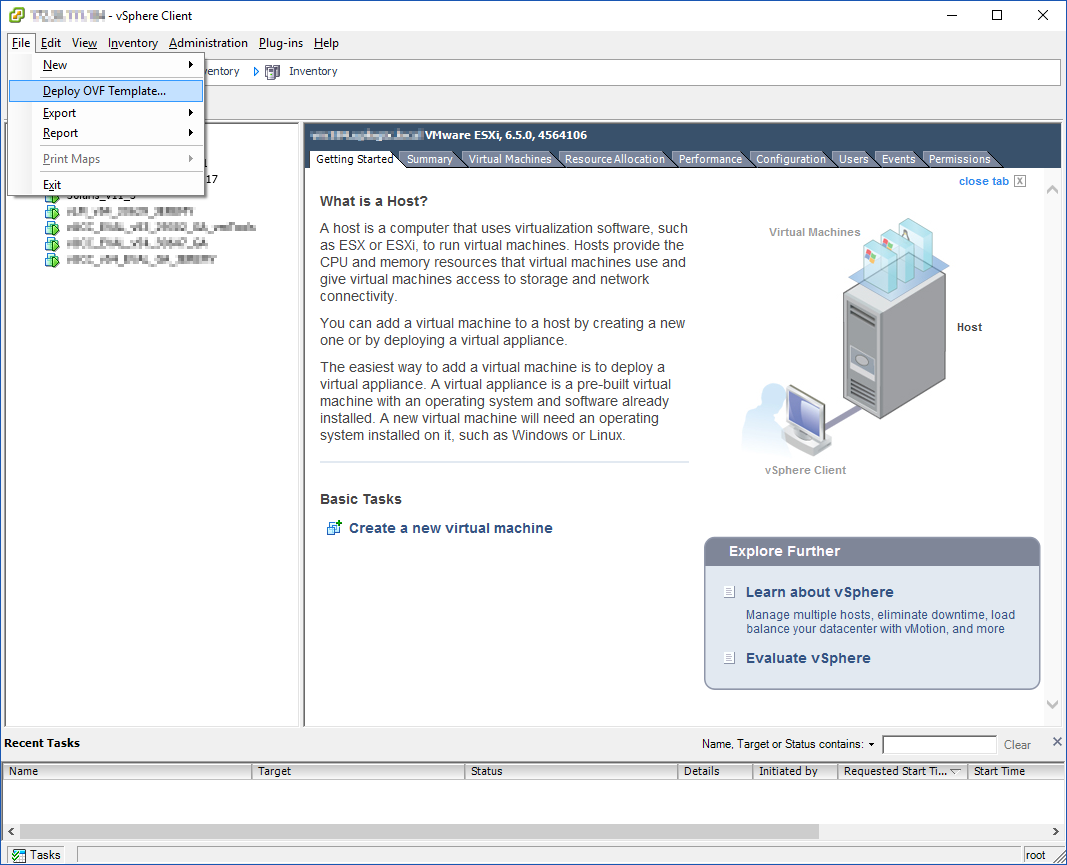Sort tasks by the Initiated by column header
The width and height of the screenshot is (1067, 865).
click(795, 771)
